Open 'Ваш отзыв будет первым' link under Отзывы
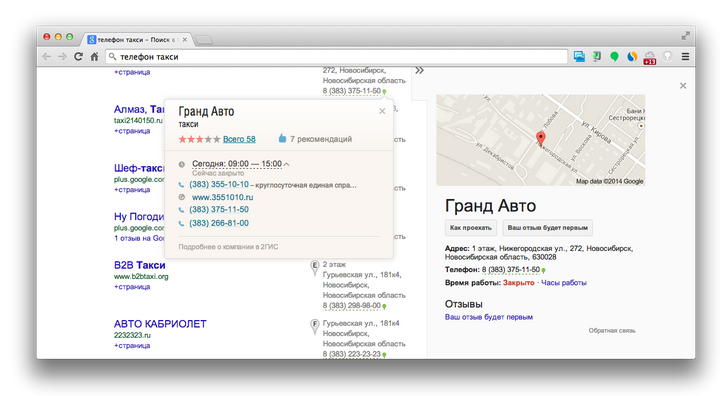The height and width of the screenshot is (396, 720). 489,317
